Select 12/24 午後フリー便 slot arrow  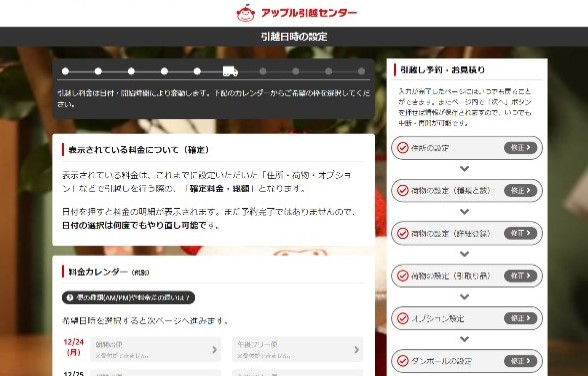(357, 349)
